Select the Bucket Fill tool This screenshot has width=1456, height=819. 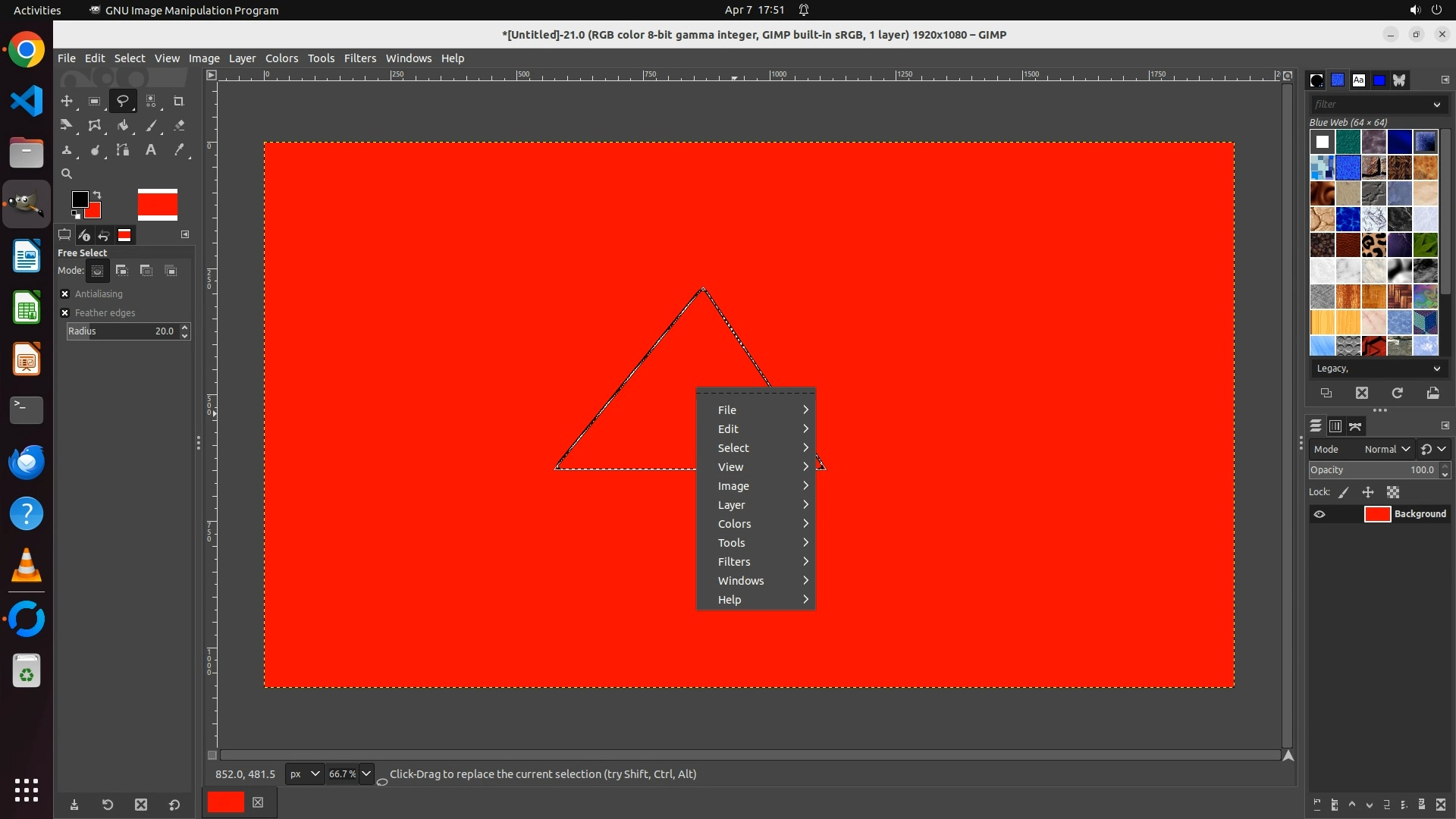click(123, 126)
